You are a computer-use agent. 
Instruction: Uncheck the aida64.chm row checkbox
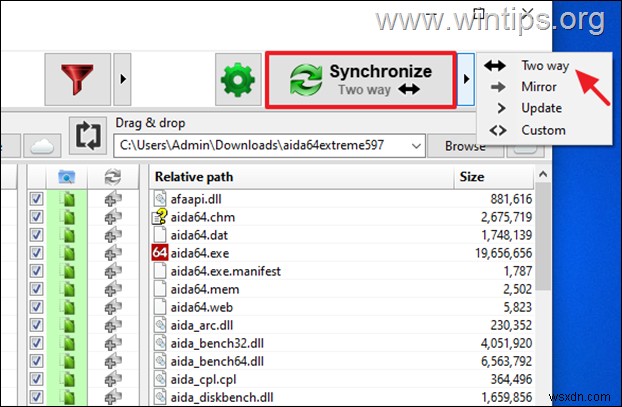click(x=36, y=217)
